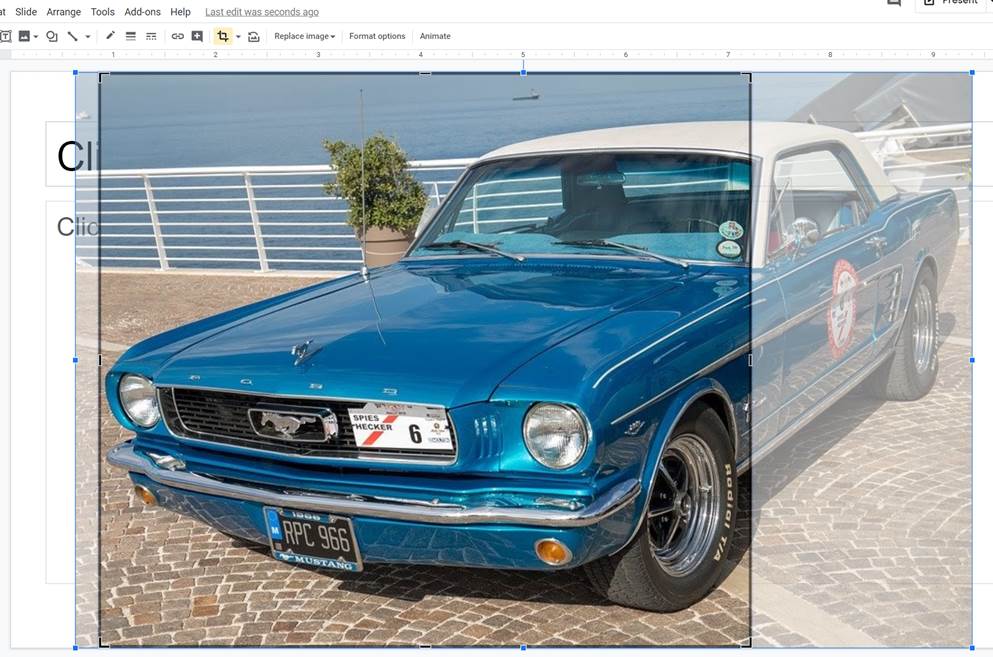The image size is (993, 657).
Task: Click the Add comment icon in toolbar
Action: [x=197, y=36]
